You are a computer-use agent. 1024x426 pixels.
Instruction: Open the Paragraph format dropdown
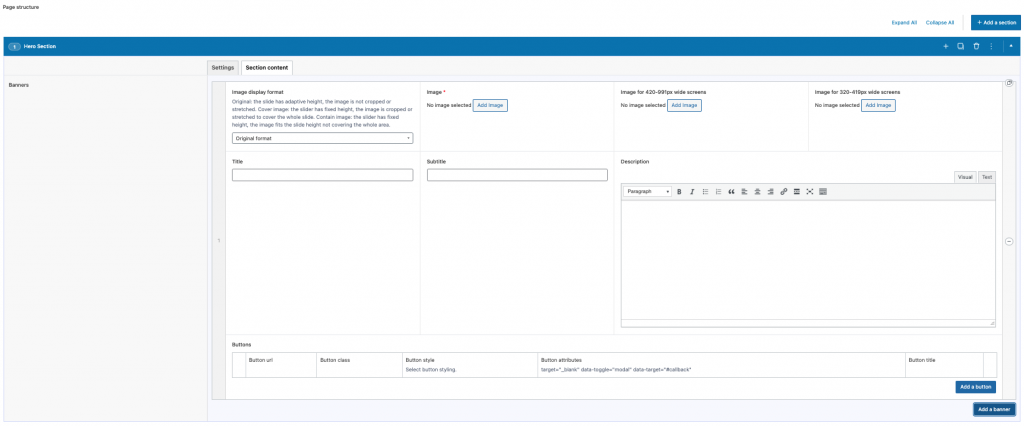648,191
